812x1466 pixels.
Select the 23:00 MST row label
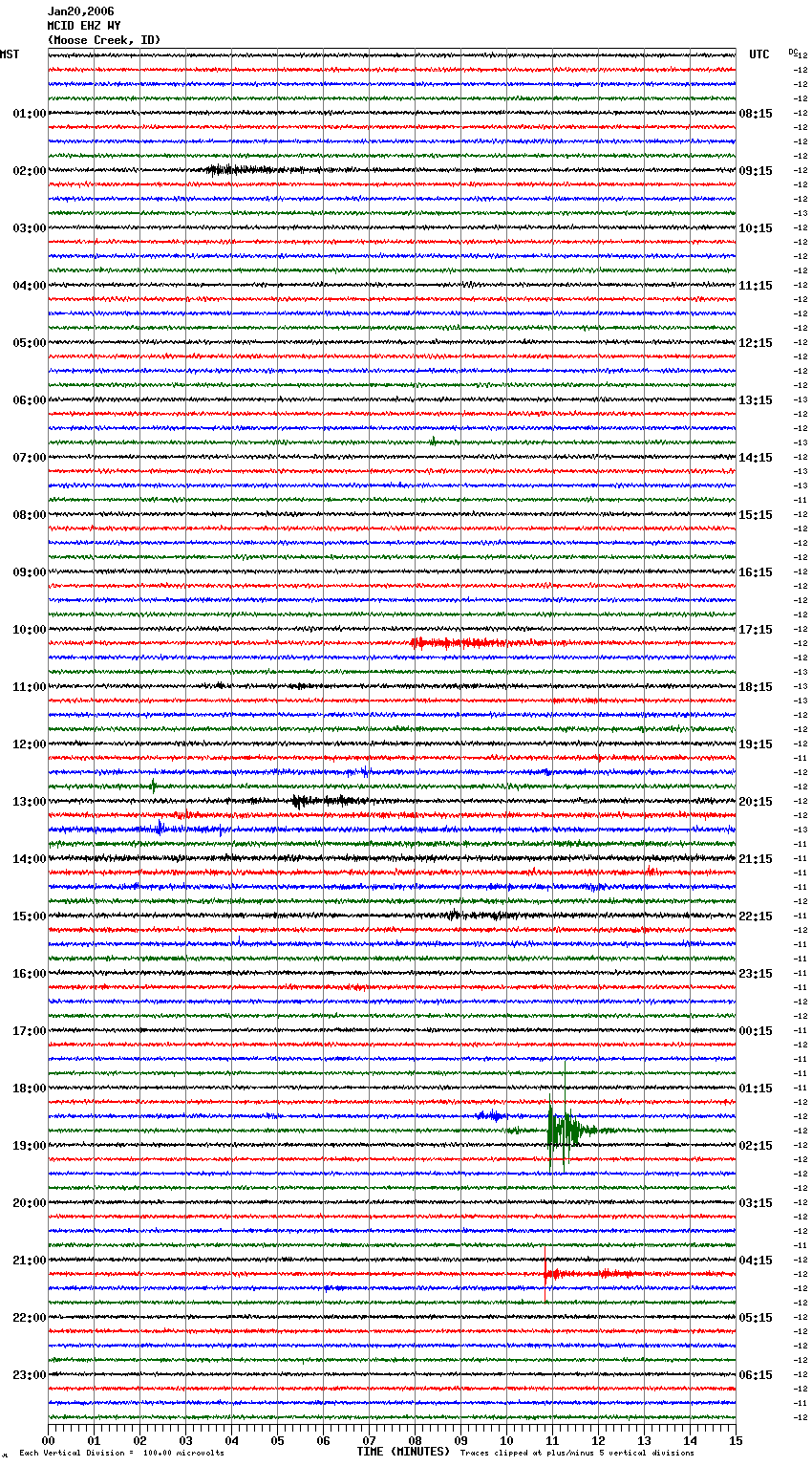[29, 1375]
